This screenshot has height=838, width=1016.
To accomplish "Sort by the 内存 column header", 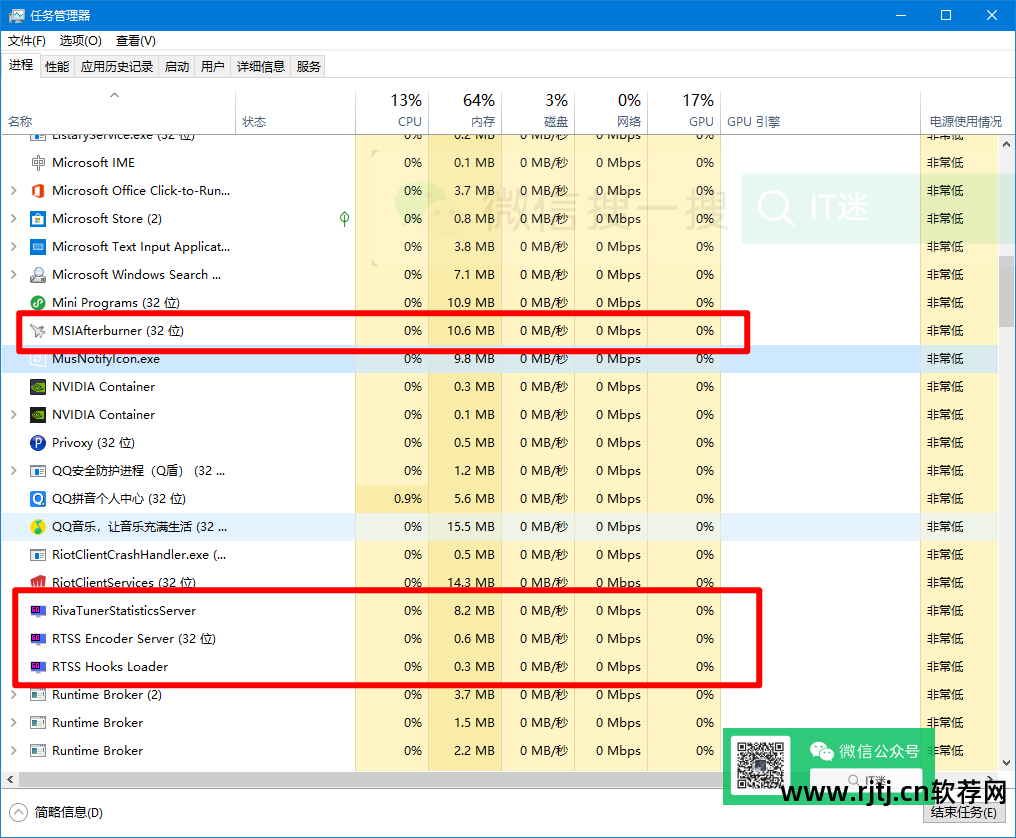I will pyautogui.click(x=465, y=112).
